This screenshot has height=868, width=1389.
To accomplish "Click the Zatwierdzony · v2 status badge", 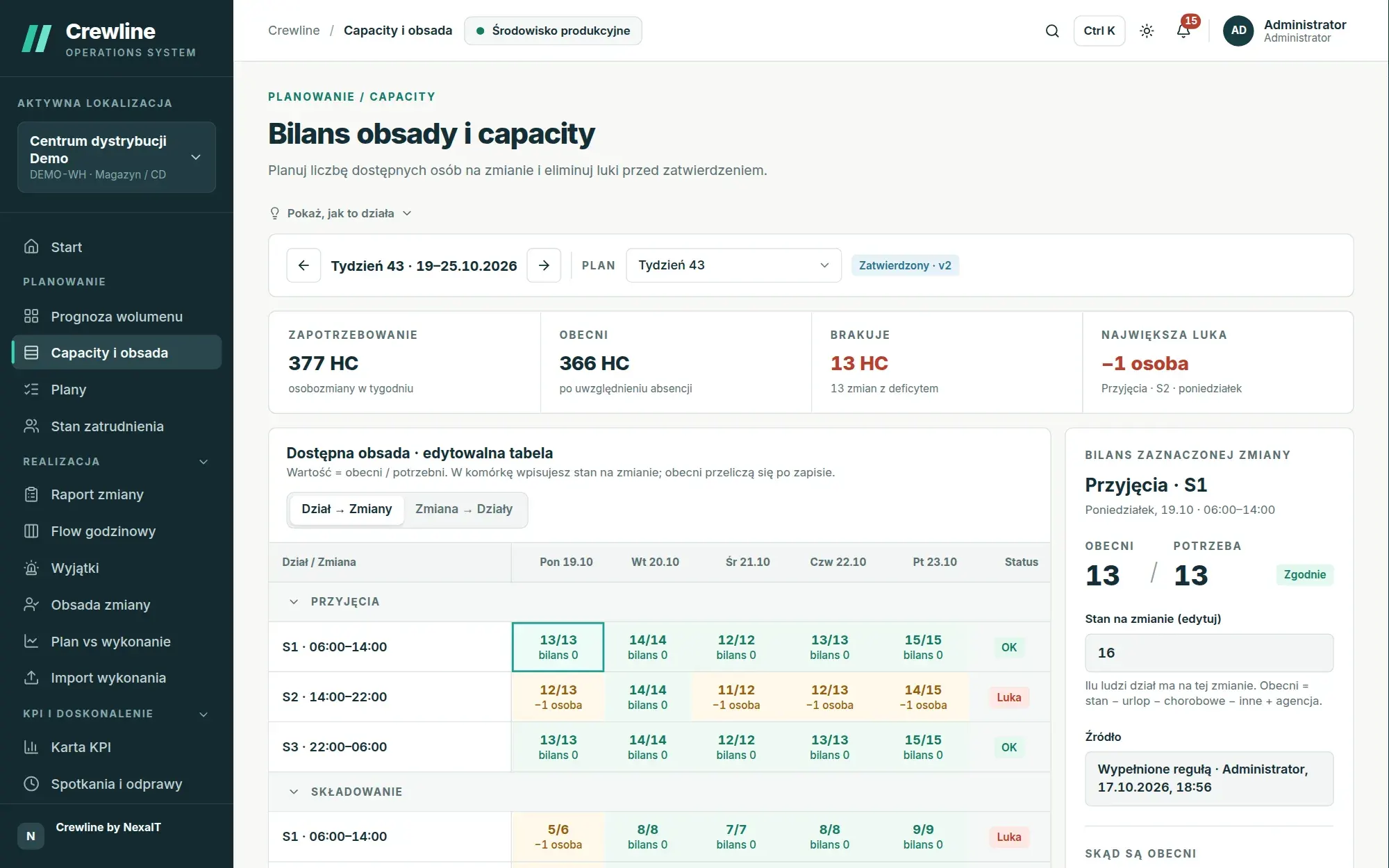I will [x=905, y=265].
